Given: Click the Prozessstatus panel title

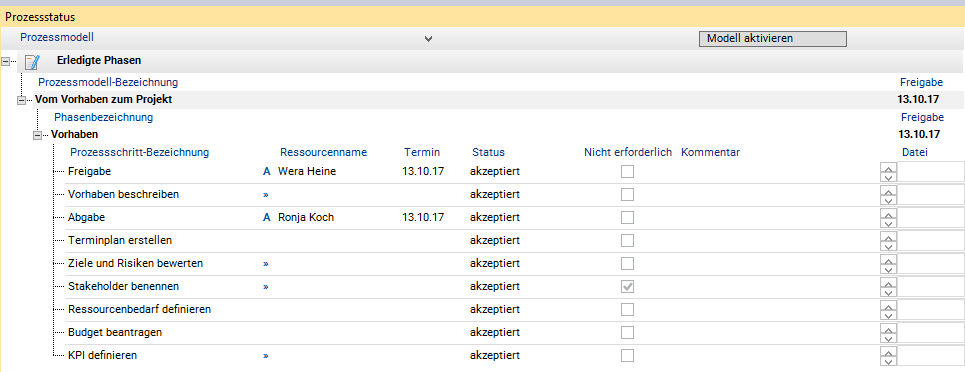Looking at the screenshot, I should coord(41,17).
